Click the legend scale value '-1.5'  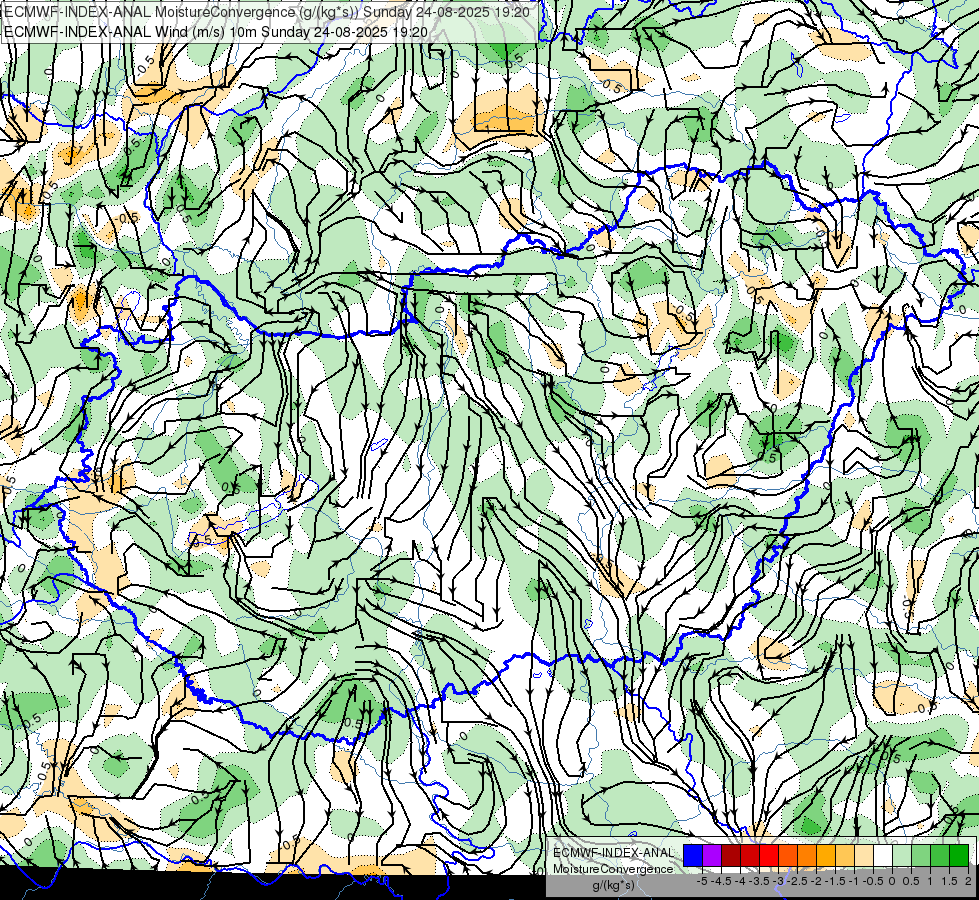click(835, 881)
